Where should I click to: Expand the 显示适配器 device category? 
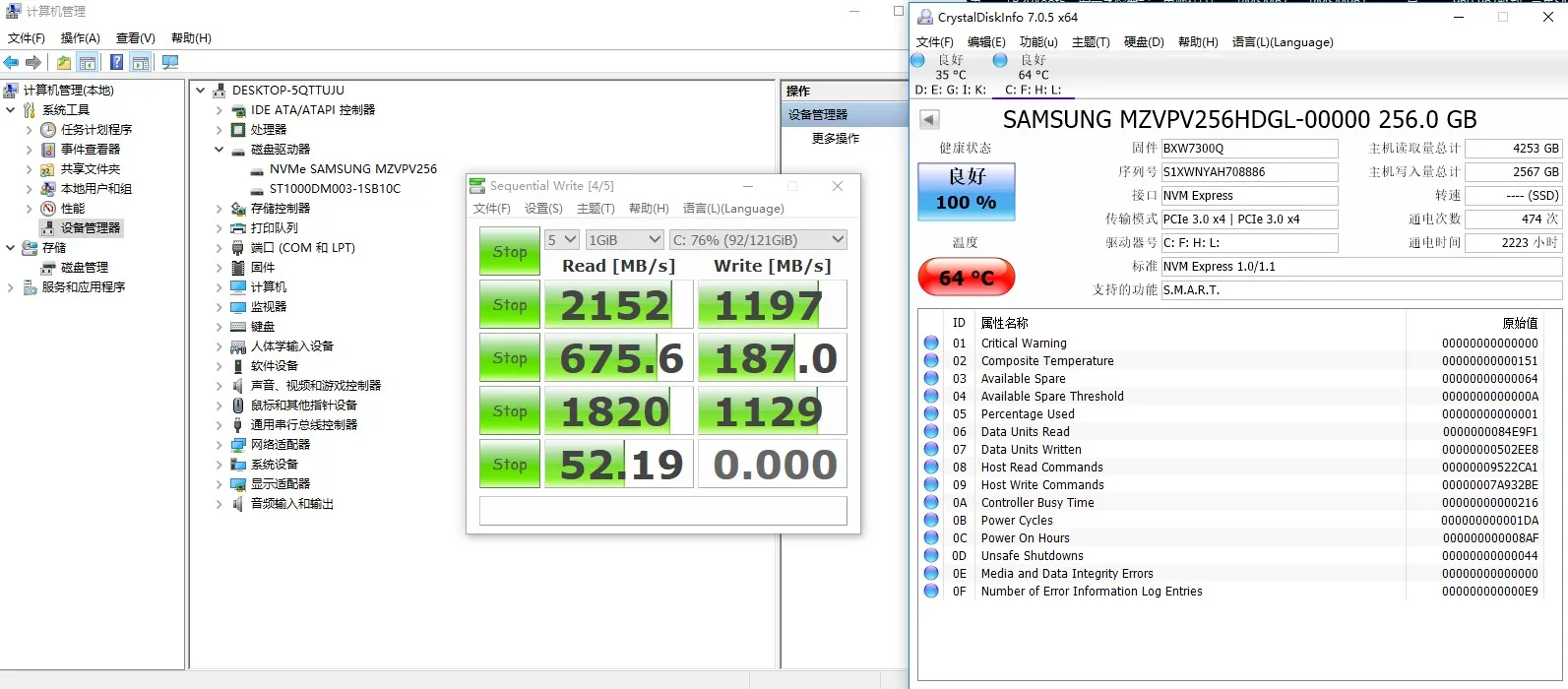point(220,484)
